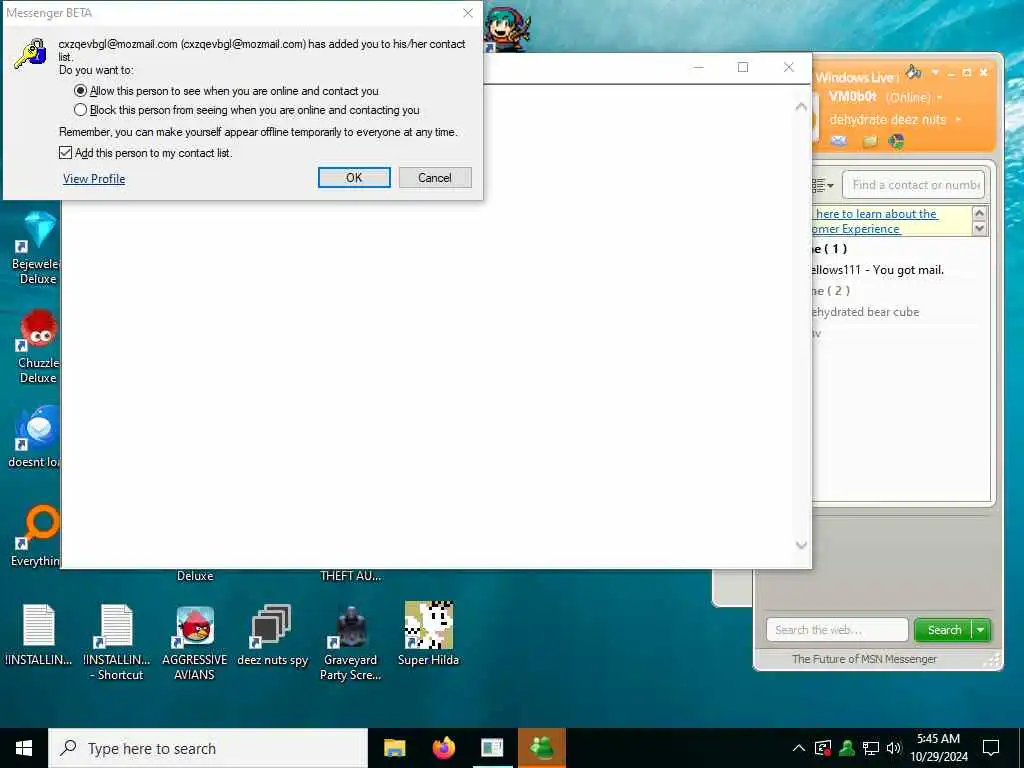Open the Graveyard Party Scre... shortcut

pos(351,643)
